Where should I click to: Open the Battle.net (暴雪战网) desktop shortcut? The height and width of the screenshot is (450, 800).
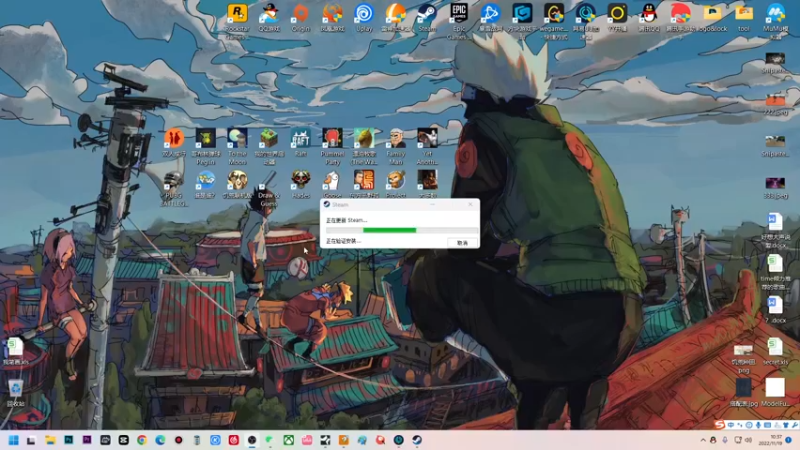click(490, 18)
